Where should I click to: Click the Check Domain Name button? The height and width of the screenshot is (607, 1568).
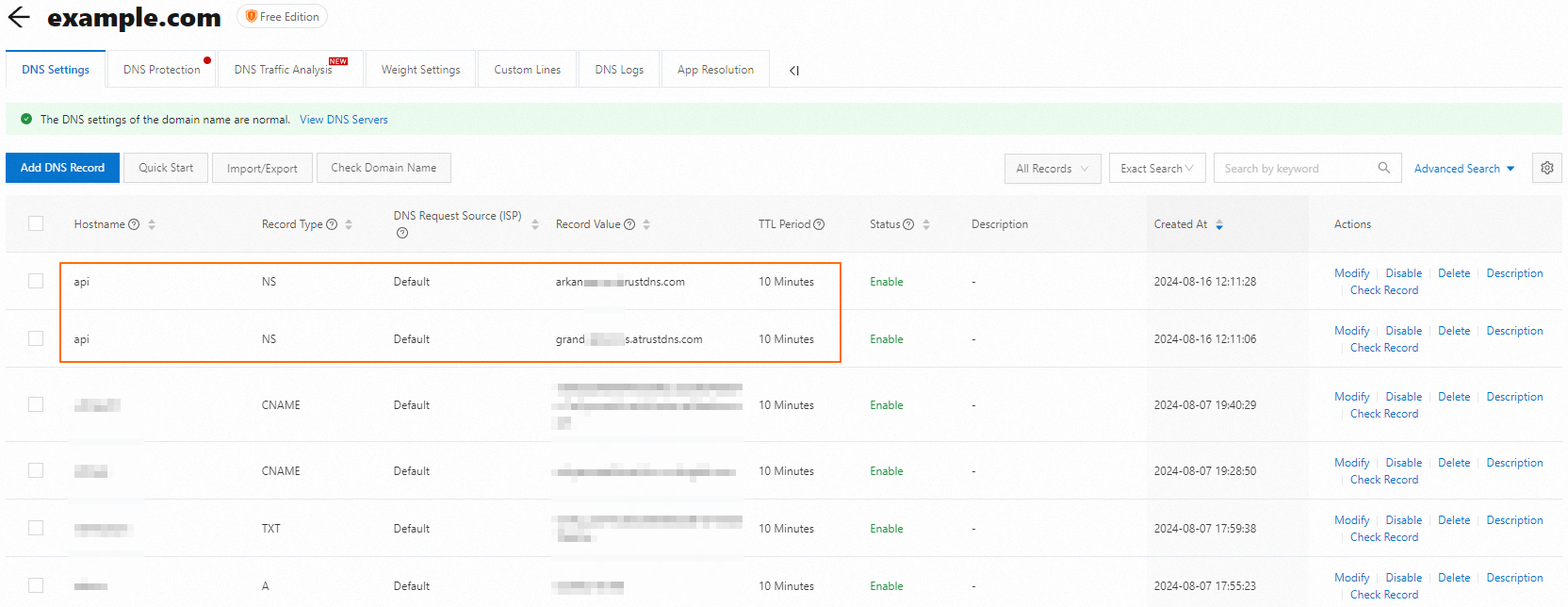pyautogui.click(x=384, y=168)
